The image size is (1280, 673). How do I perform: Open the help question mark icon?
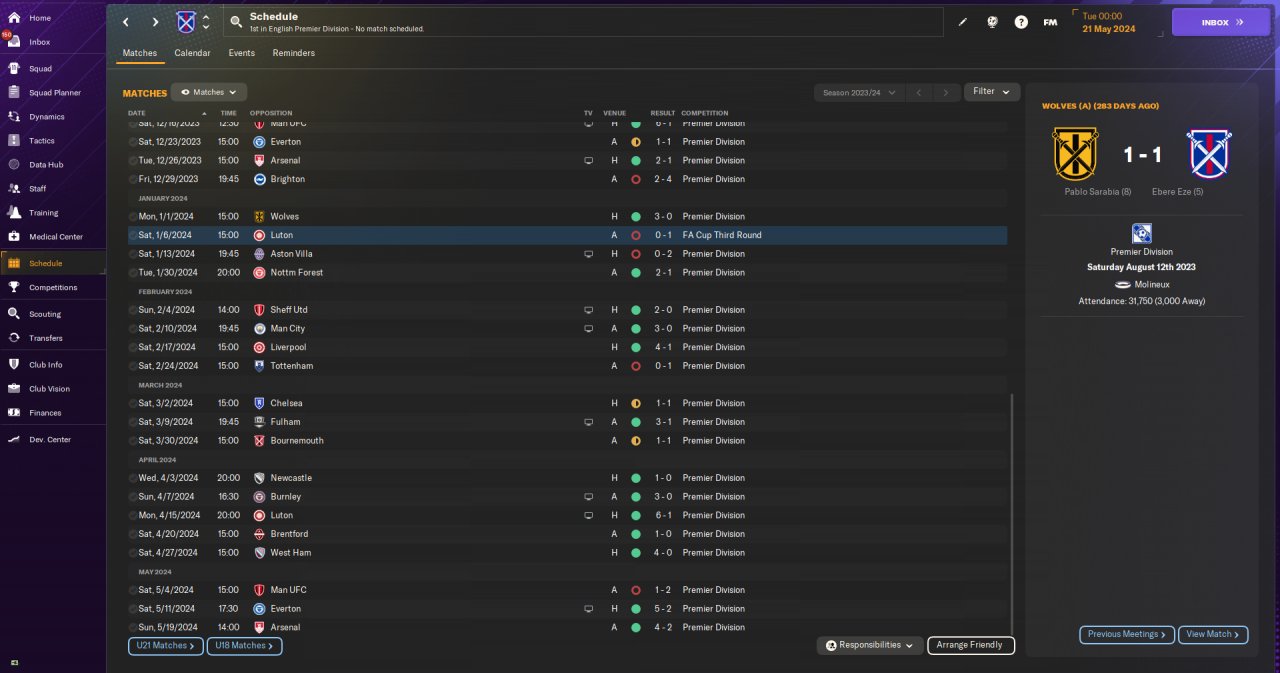[x=1021, y=22]
